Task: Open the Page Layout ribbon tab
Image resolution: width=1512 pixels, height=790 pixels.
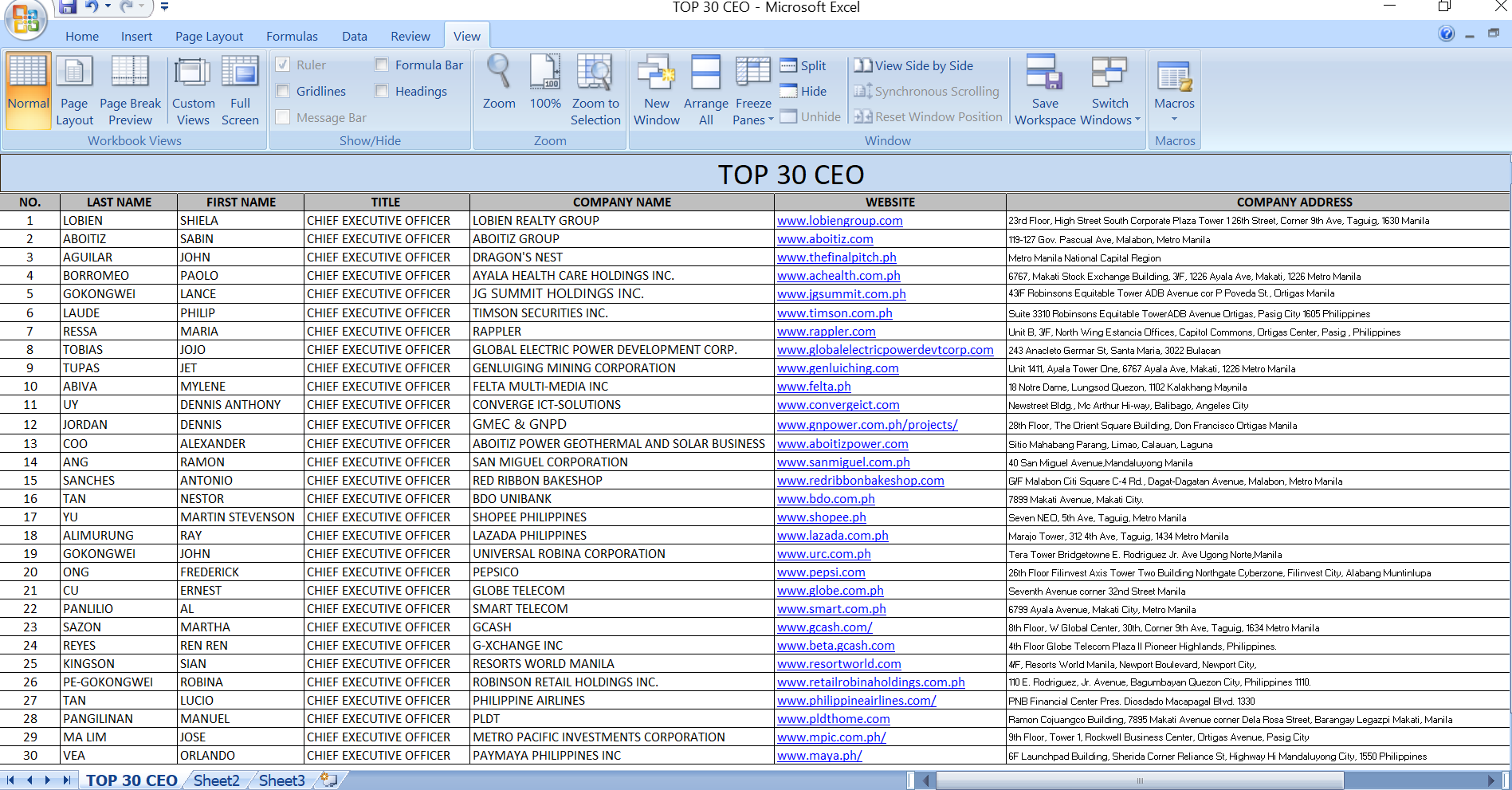Action: (x=209, y=36)
